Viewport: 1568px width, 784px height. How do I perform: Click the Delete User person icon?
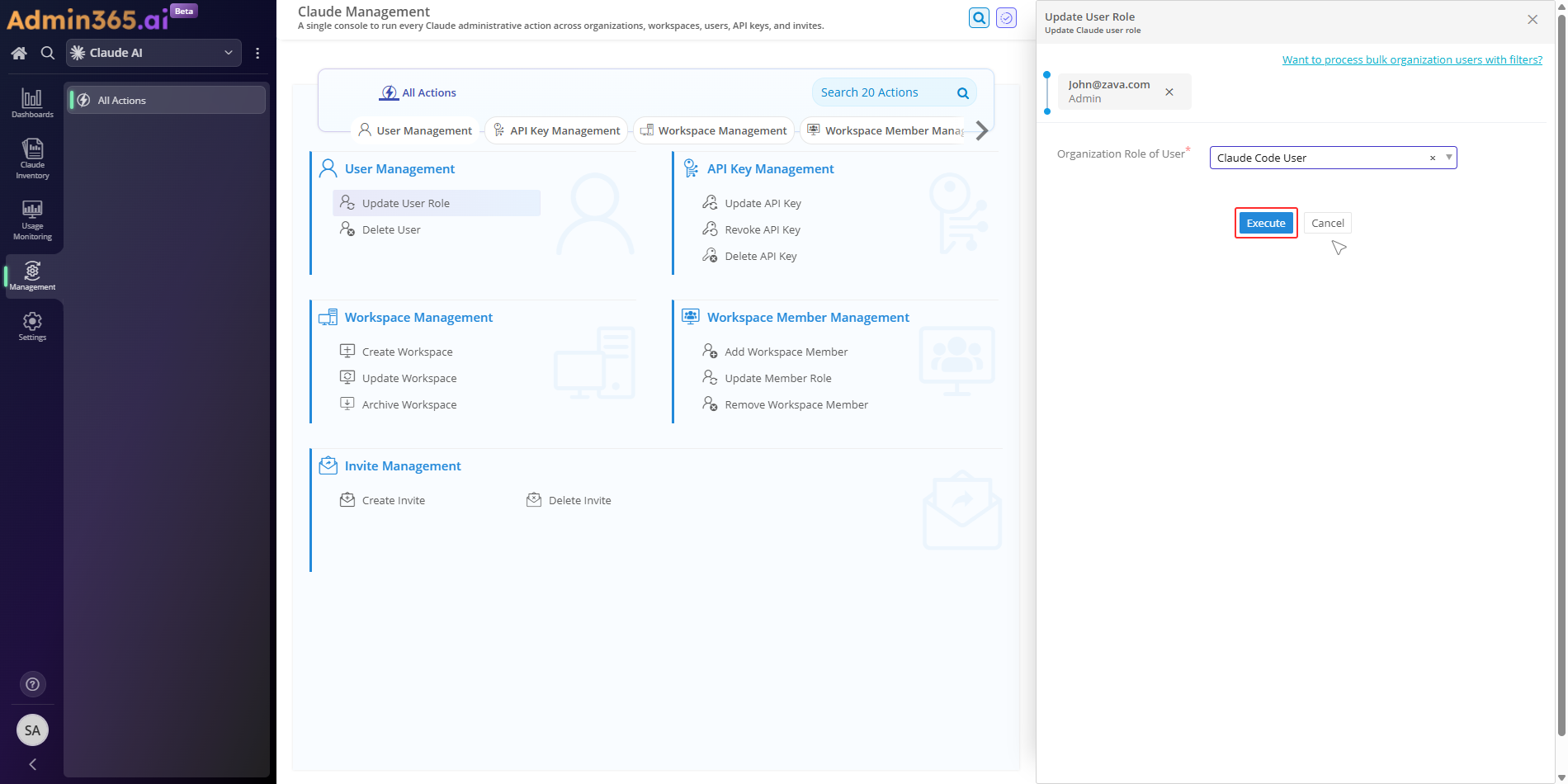pos(347,229)
